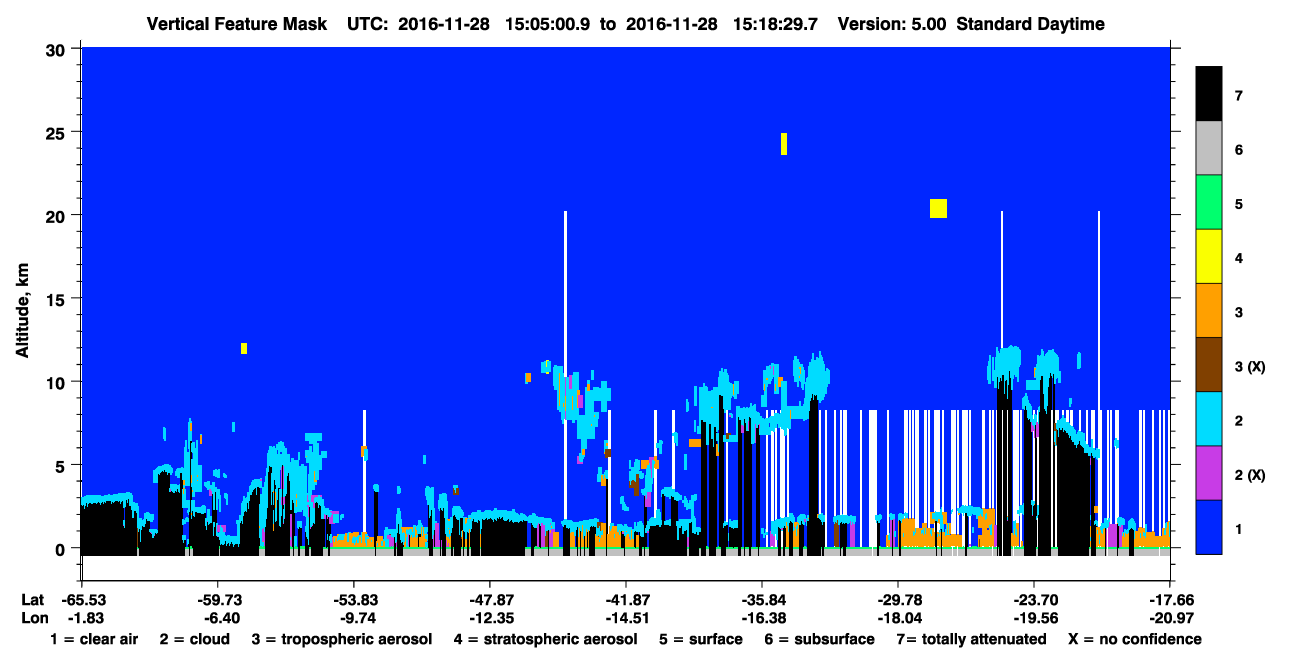The width and height of the screenshot is (1300, 667).
Task: Click the magenta color bar segment labeled 2 (X)
Action: pyautogui.click(x=1209, y=472)
